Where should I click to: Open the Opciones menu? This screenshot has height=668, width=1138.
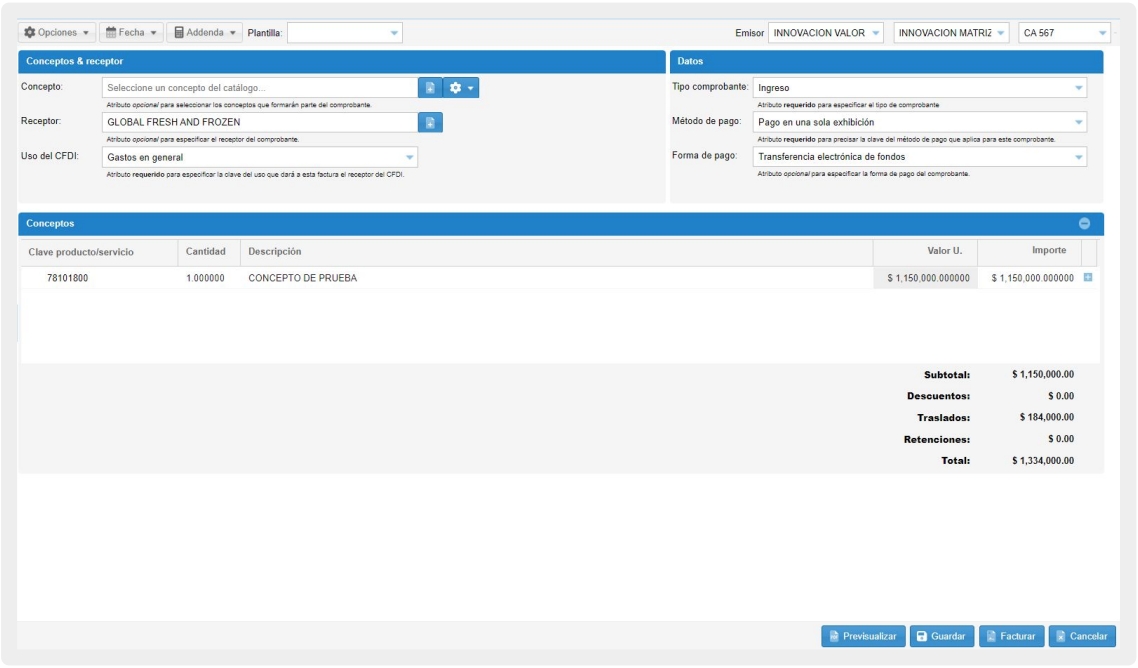(57, 33)
